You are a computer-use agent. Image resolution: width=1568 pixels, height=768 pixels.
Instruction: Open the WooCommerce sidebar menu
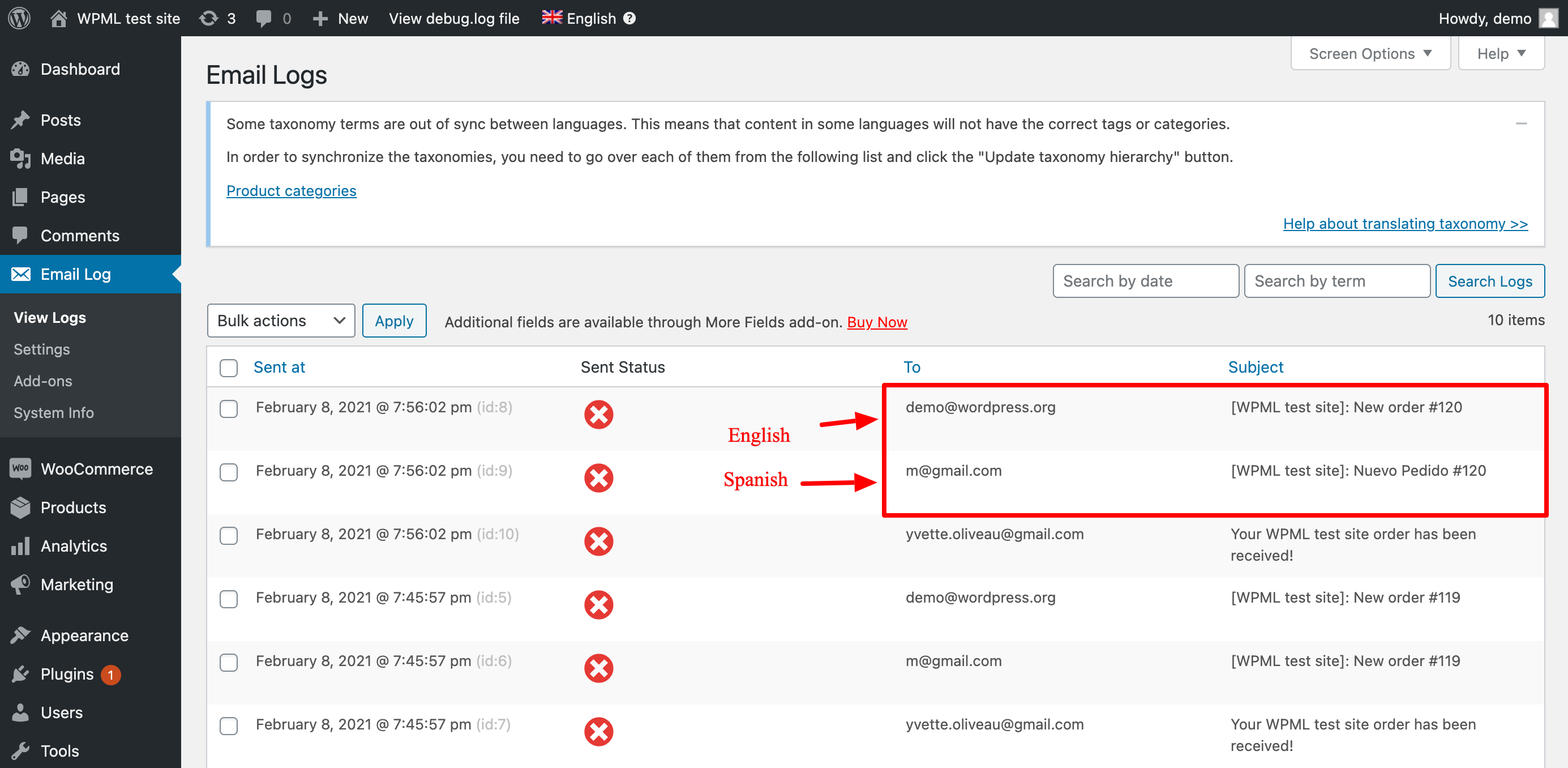96,469
